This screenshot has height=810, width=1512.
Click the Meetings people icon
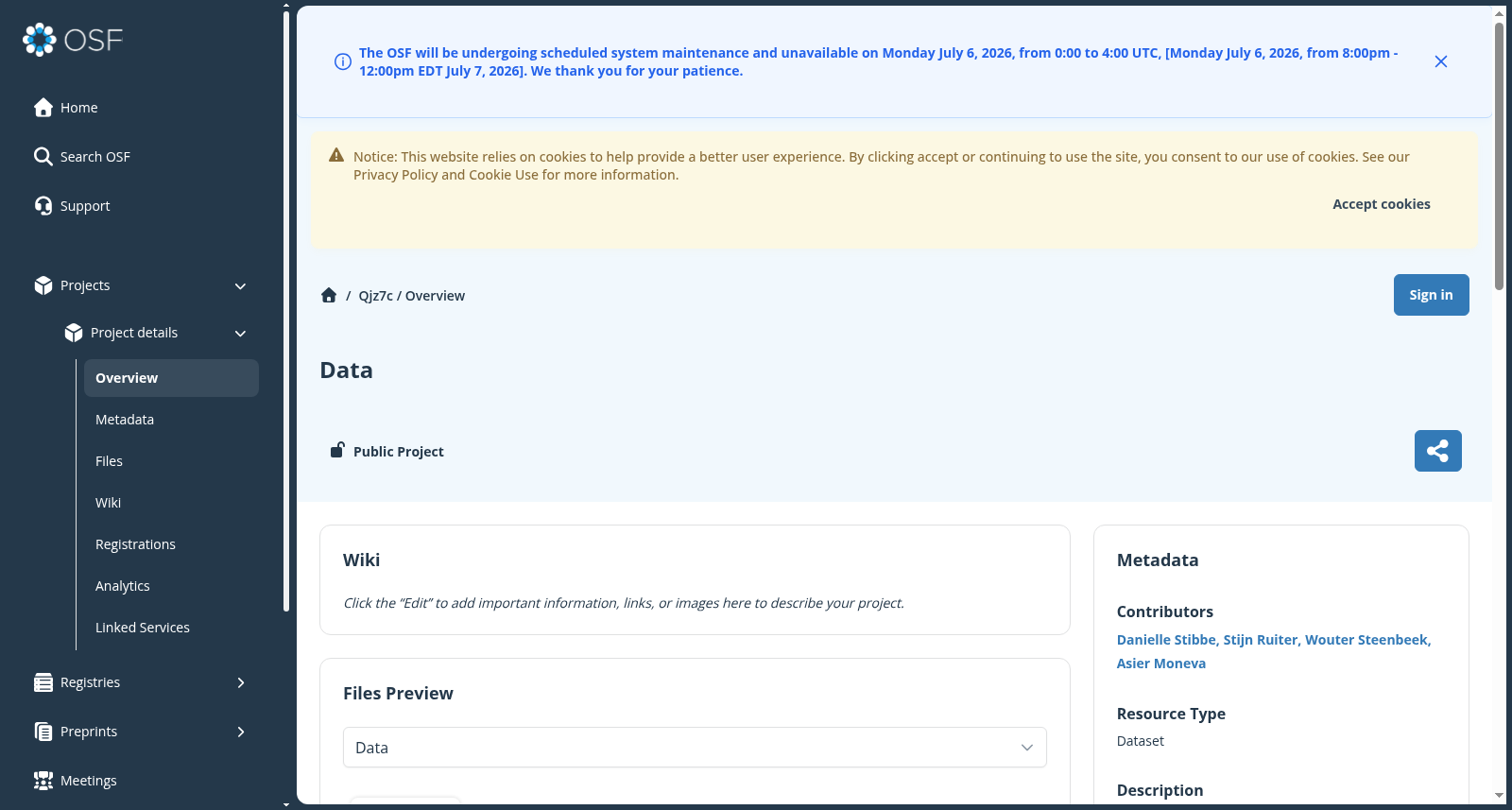click(x=43, y=781)
